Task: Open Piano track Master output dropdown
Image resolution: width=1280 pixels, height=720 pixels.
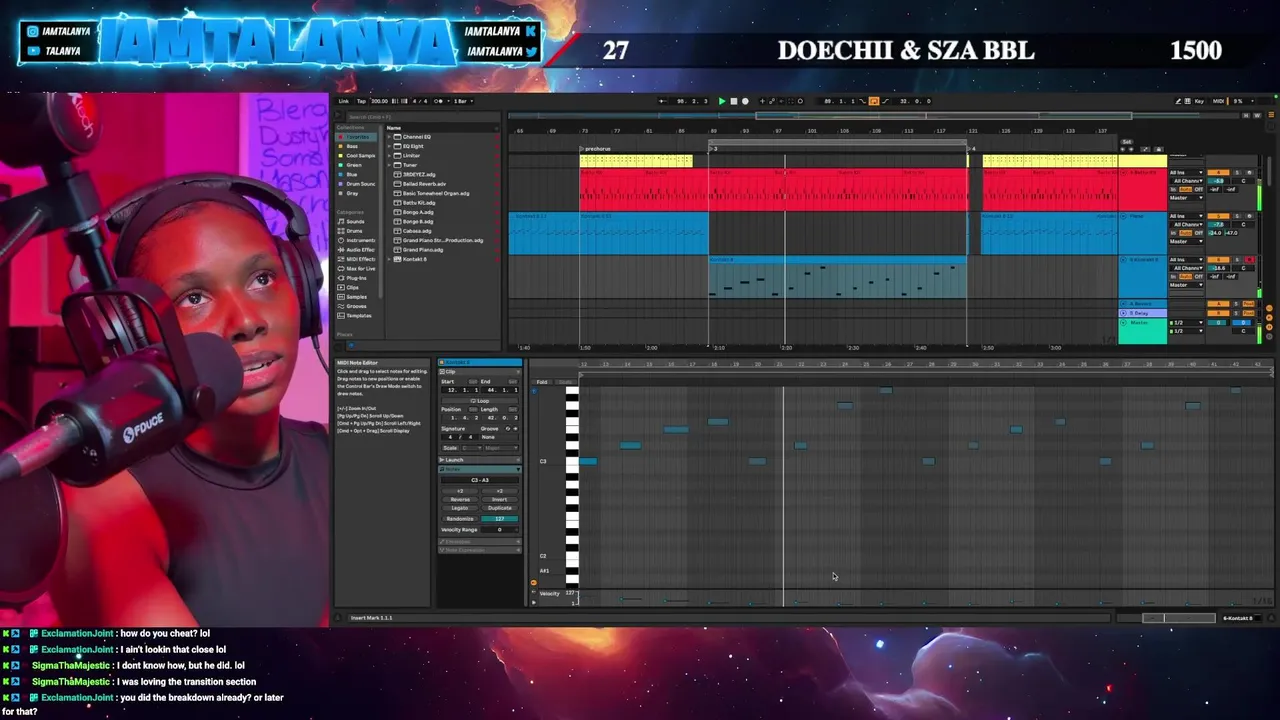Action: [1186, 241]
